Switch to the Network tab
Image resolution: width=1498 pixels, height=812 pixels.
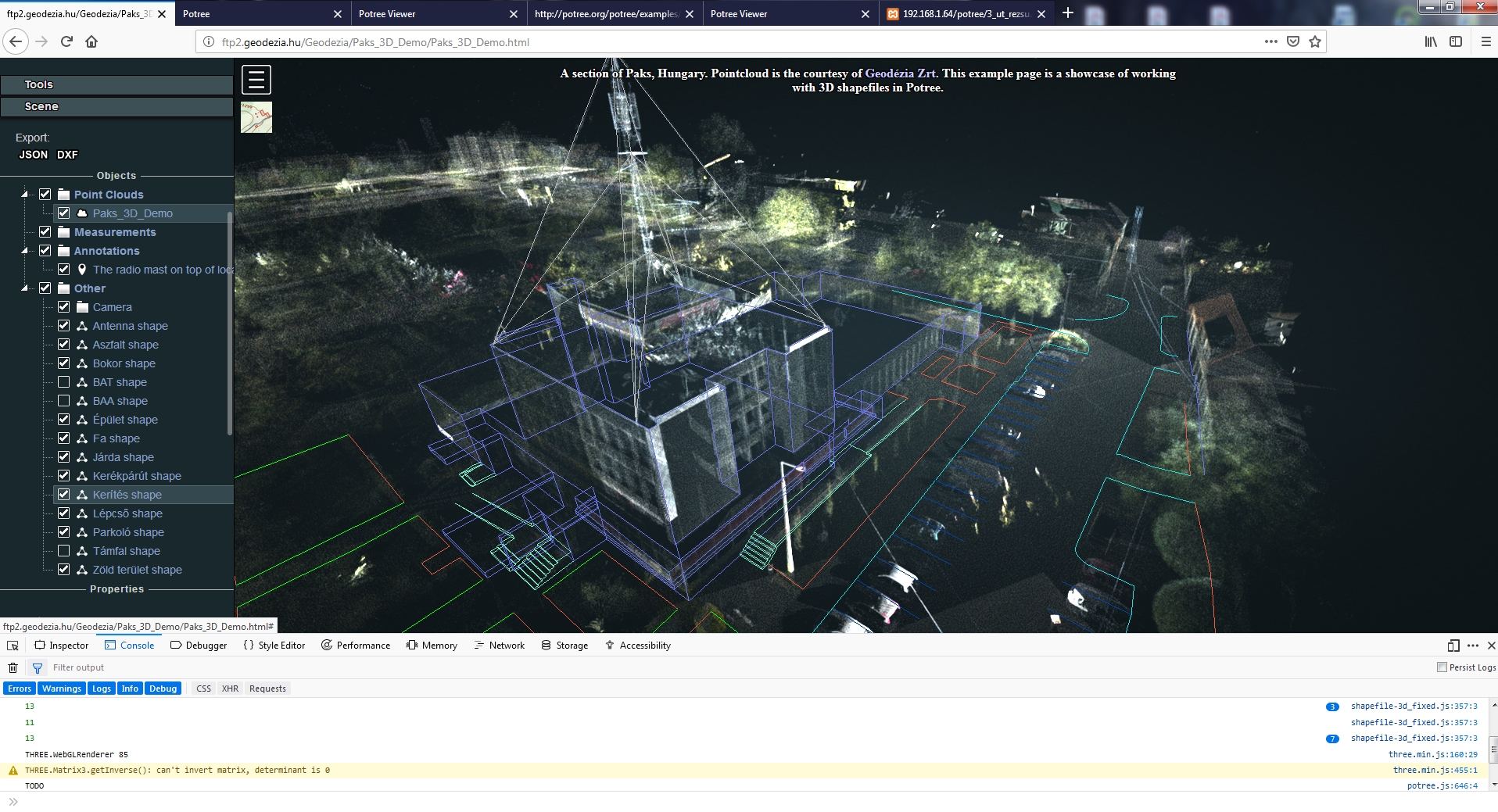point(507,645)
